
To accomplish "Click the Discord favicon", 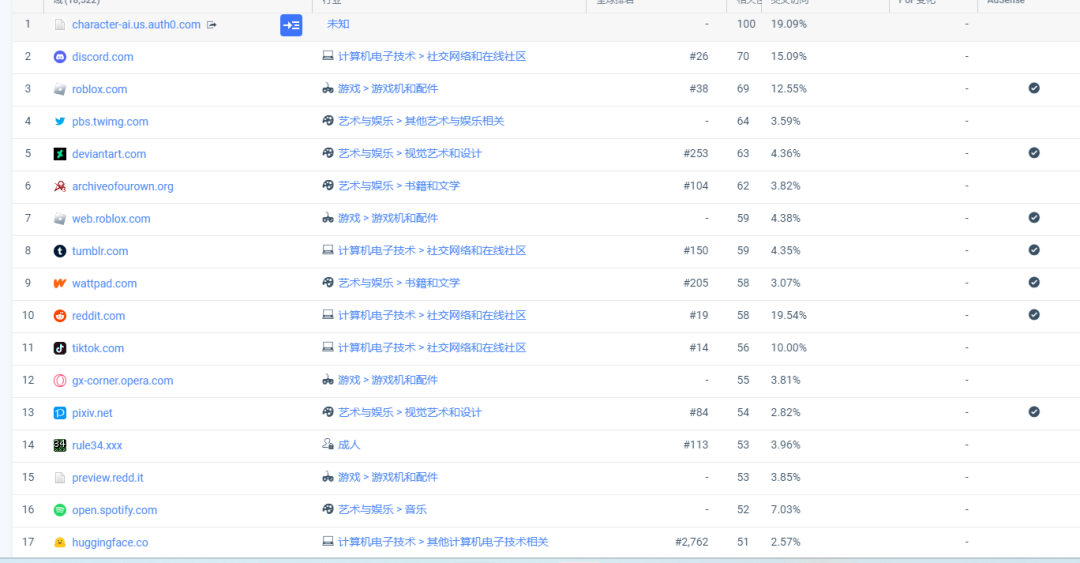I will point(60,57).
